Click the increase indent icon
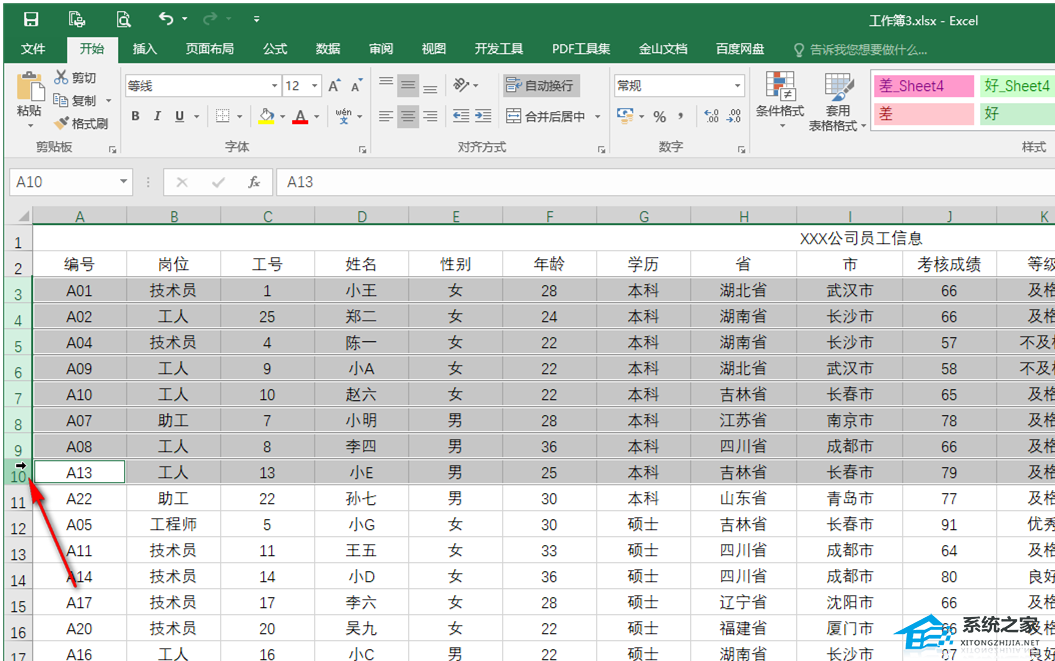 (x=485, y=117)
